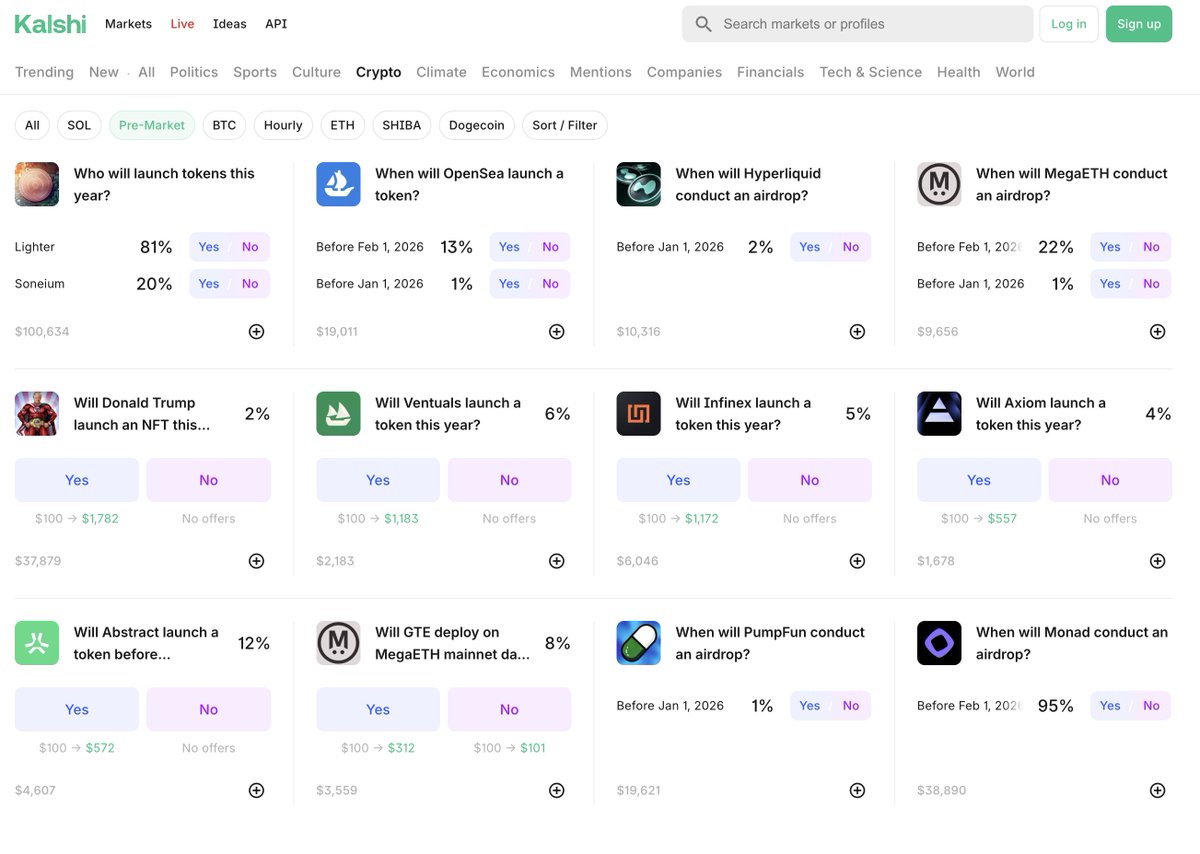Screen dimensions: 1200x854
Task: Add PumpFun market using plus icon
Action: [x=857, y=790]
